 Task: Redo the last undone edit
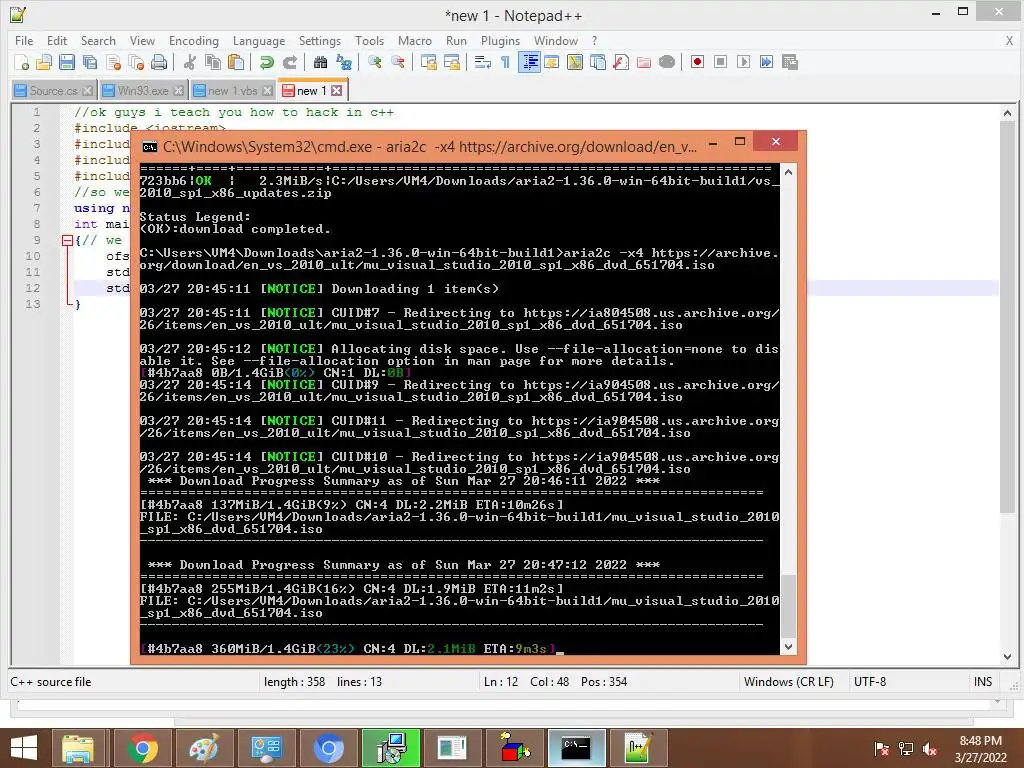pos(289,62)
